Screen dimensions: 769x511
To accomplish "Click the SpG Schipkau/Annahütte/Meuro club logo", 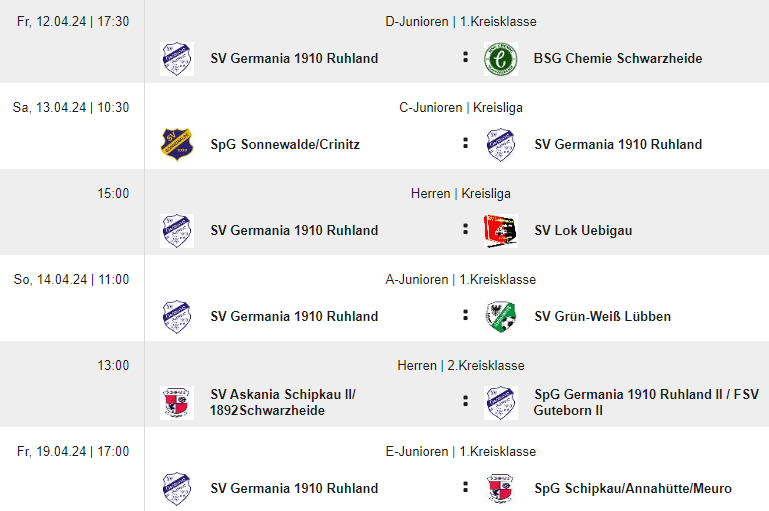I will pyautogui.click(x=500, y=489).
